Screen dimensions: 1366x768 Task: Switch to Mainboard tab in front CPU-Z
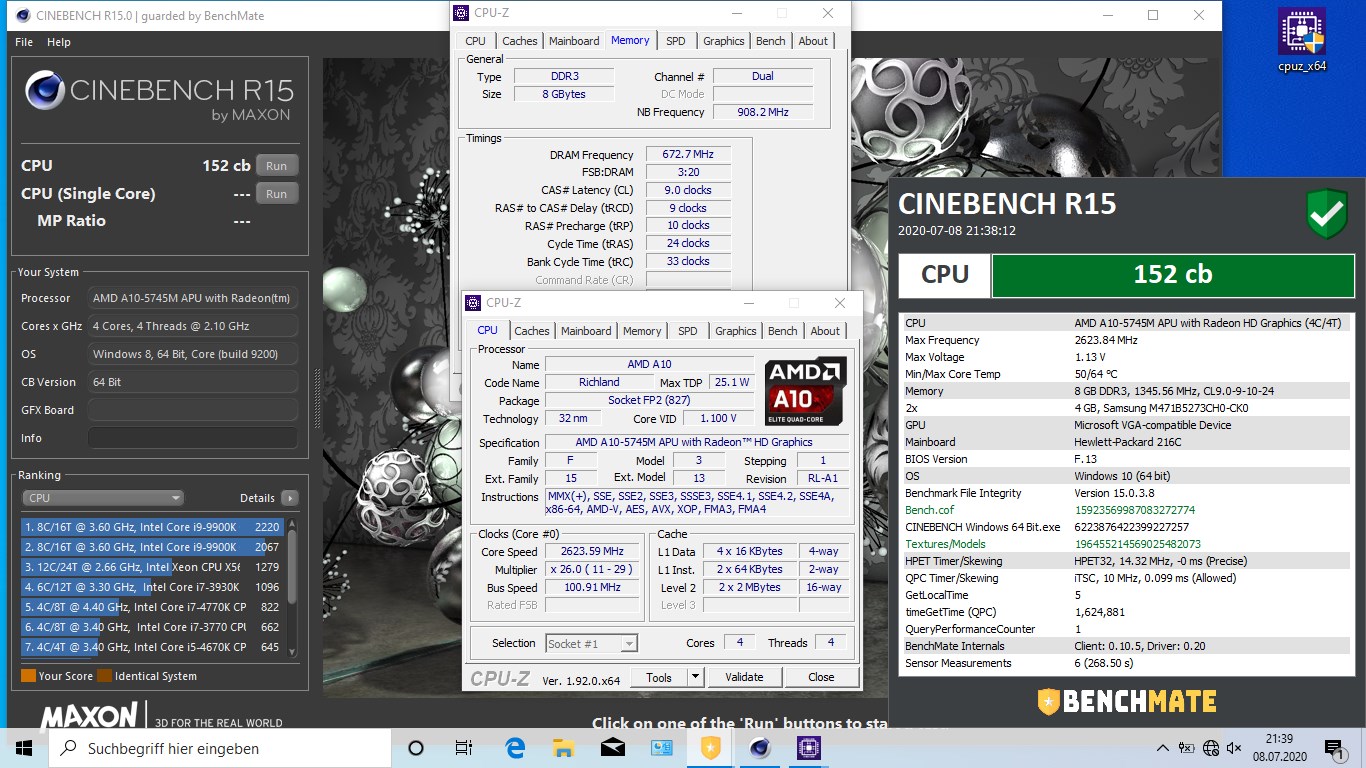(x=586, y=331)
